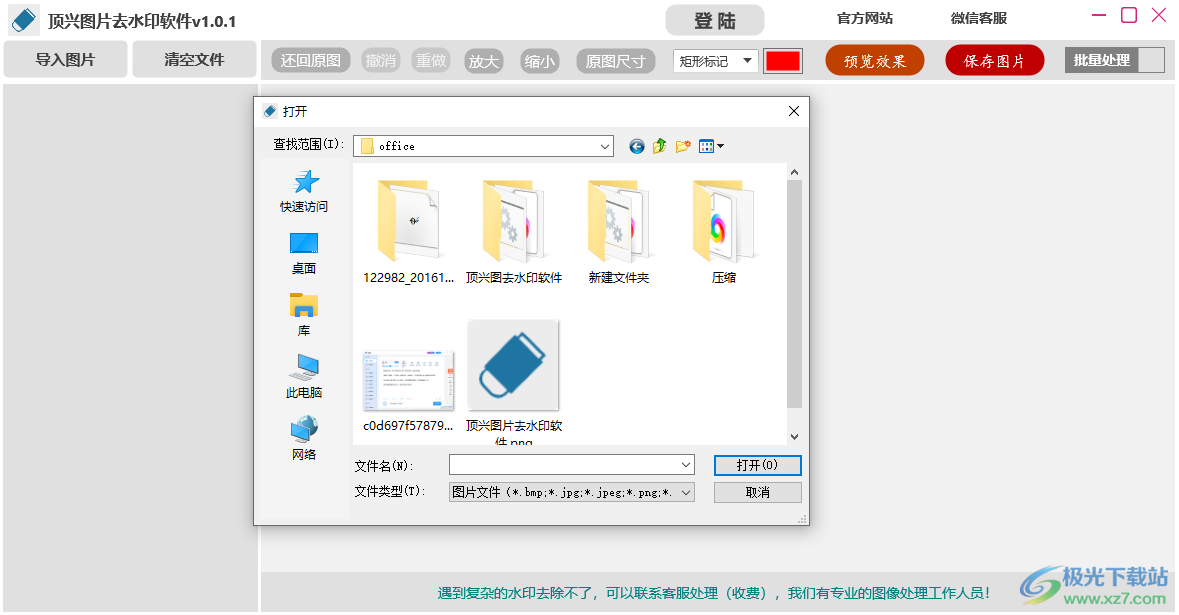The width and height of the screenshot is (1179, 615).
Task: Open the 官方网站 official website link
Action: click(865, 18)
